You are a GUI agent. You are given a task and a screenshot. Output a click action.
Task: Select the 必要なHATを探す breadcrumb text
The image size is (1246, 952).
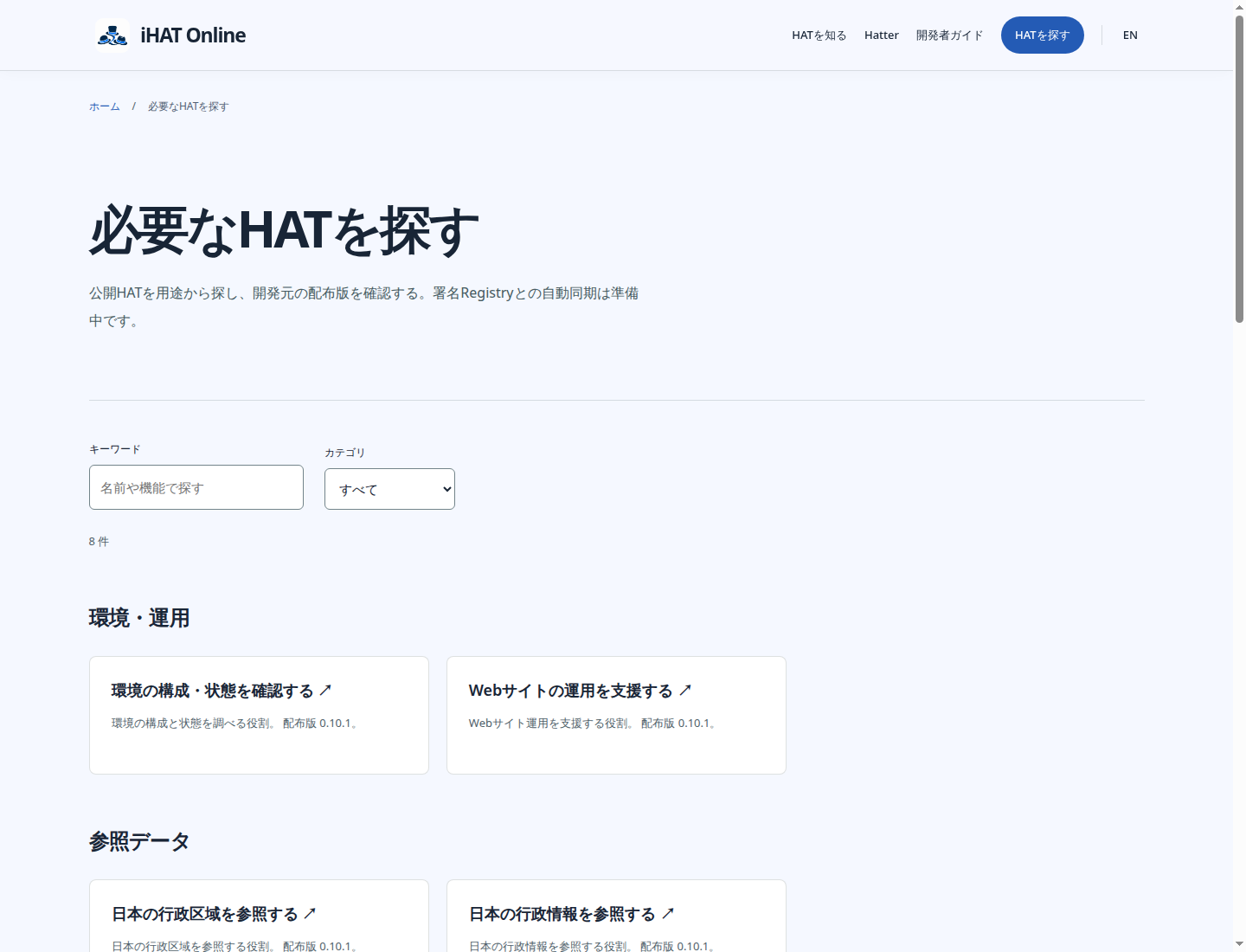[188, 106]
